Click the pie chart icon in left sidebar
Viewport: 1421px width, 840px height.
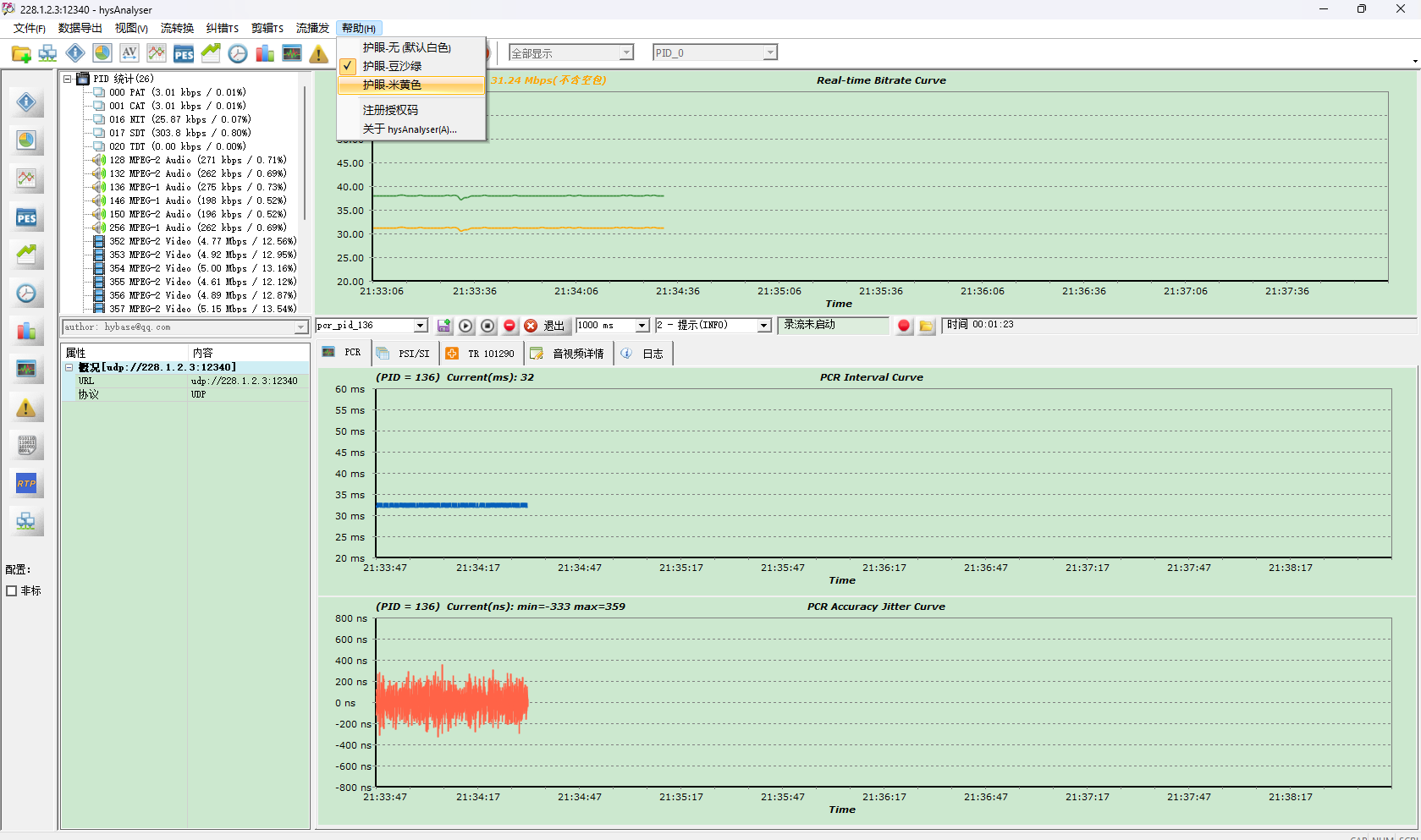point(26,140)
